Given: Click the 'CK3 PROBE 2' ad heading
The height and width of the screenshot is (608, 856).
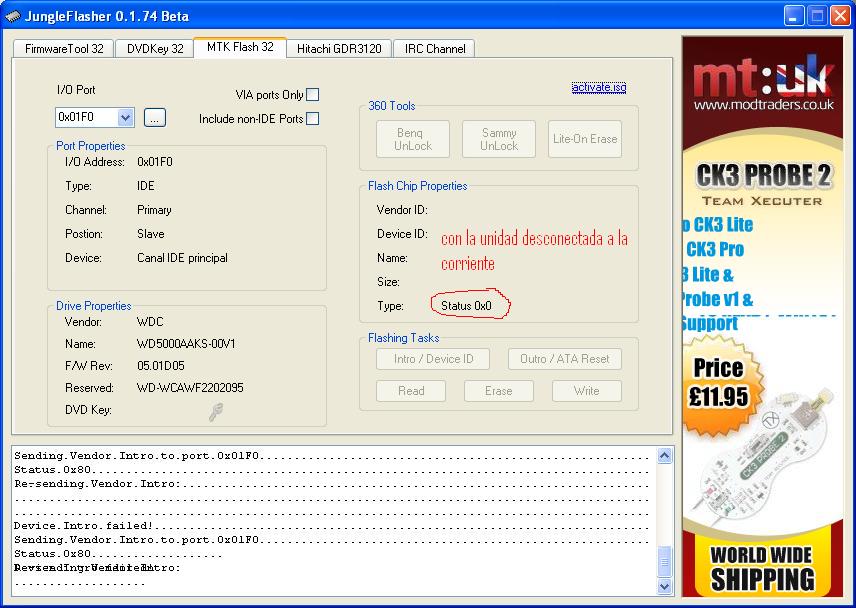Looking at the screenshot, I should (x=763, y=175).
